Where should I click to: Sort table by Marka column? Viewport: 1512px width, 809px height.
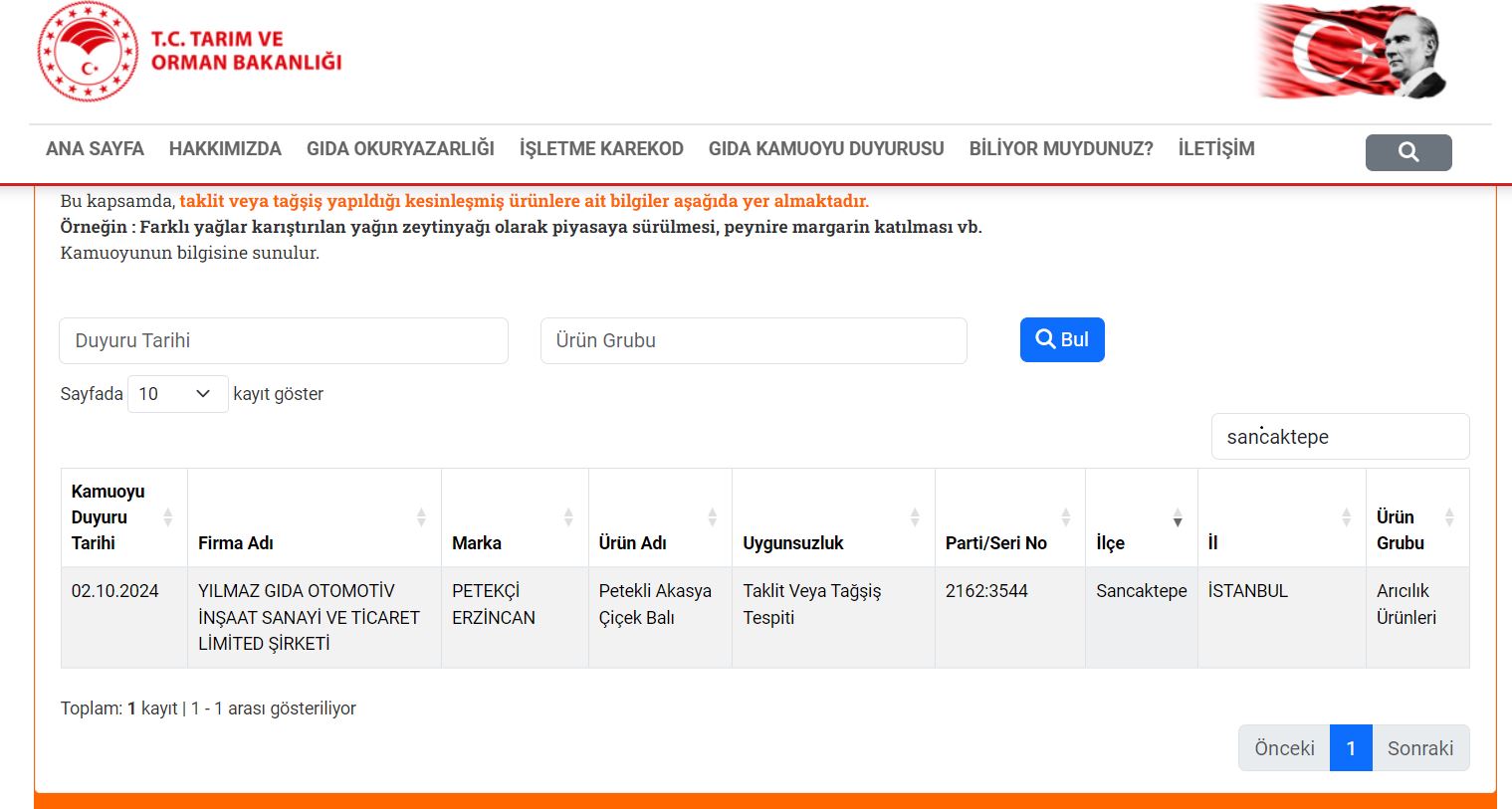pyautogui.click(x=514, y=517)
